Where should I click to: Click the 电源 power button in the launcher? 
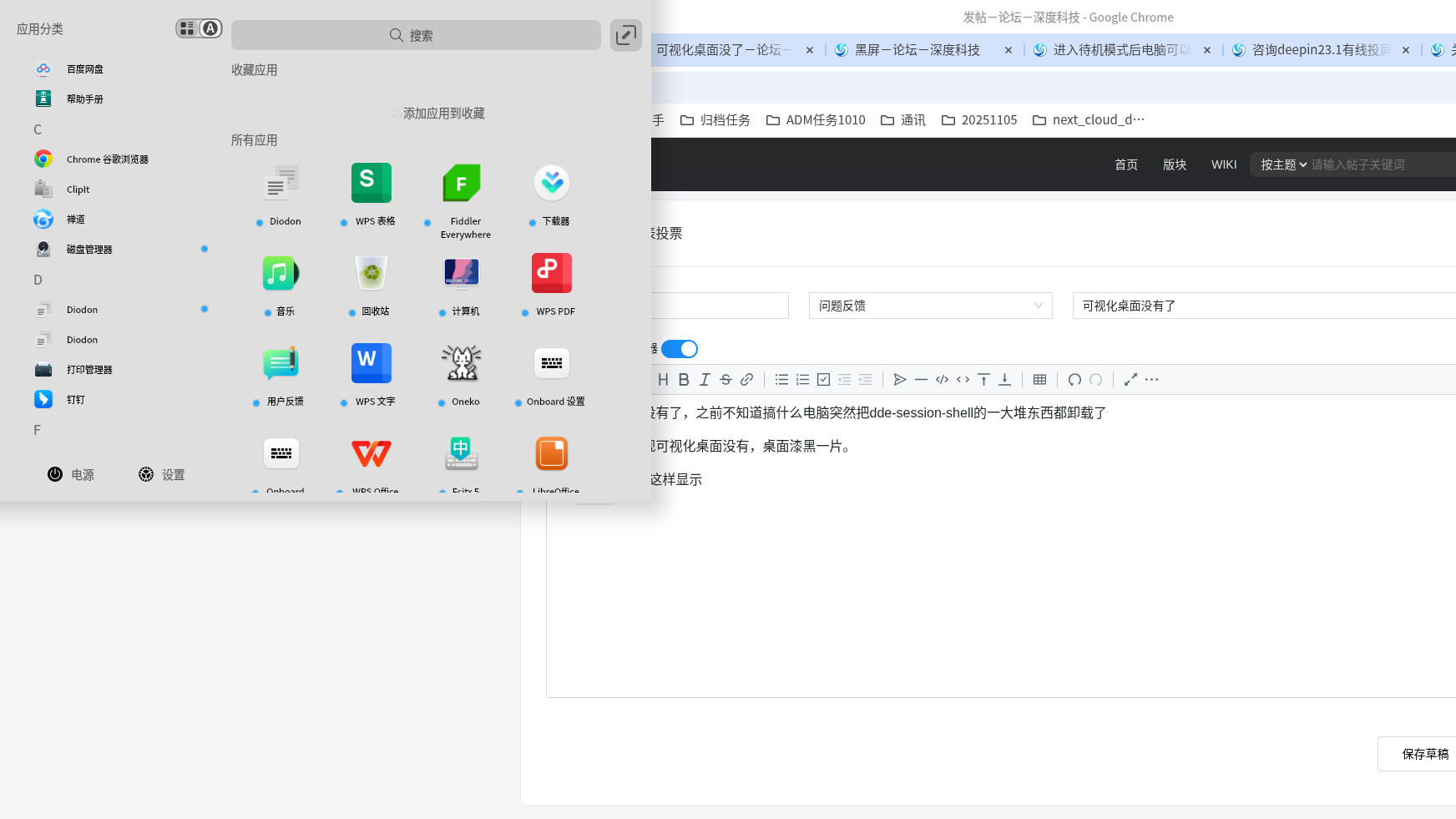(x=71, y=474)
